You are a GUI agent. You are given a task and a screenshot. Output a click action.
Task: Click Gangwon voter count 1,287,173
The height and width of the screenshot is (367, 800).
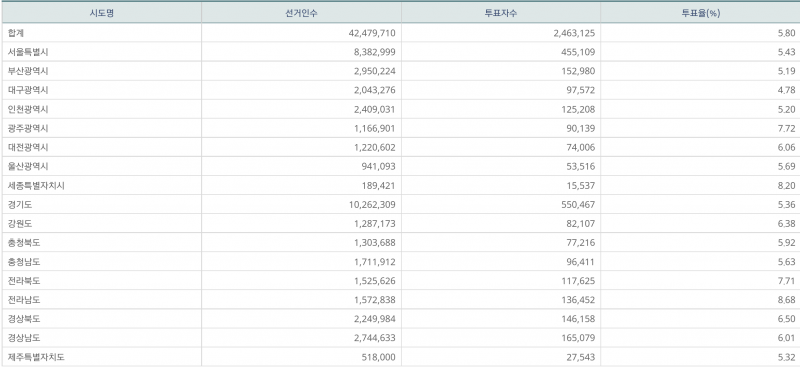point(374,224)
